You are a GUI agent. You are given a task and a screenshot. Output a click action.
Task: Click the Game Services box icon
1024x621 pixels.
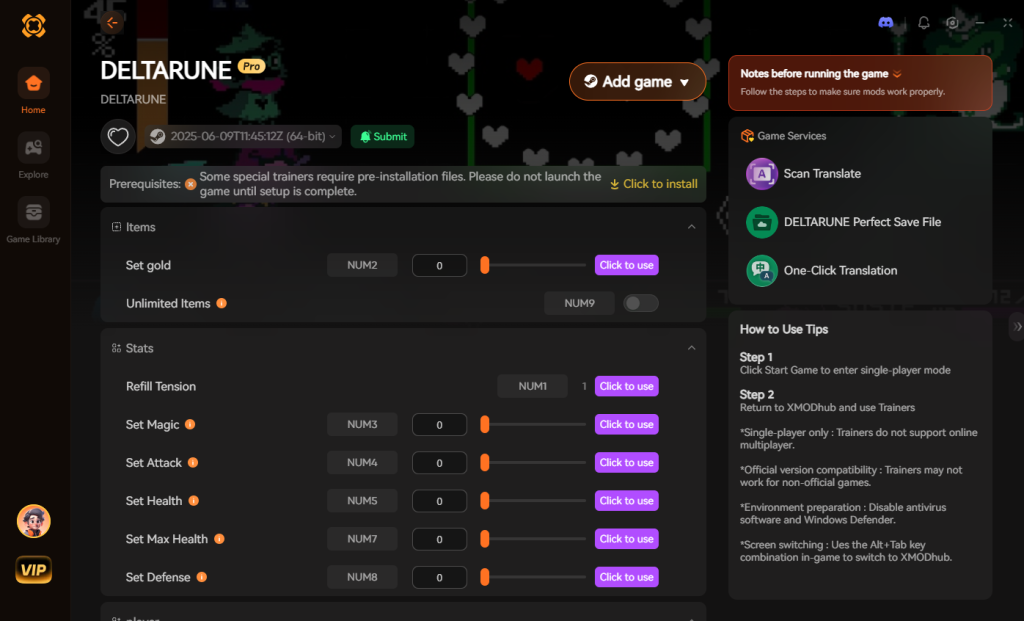pos(747,136)
